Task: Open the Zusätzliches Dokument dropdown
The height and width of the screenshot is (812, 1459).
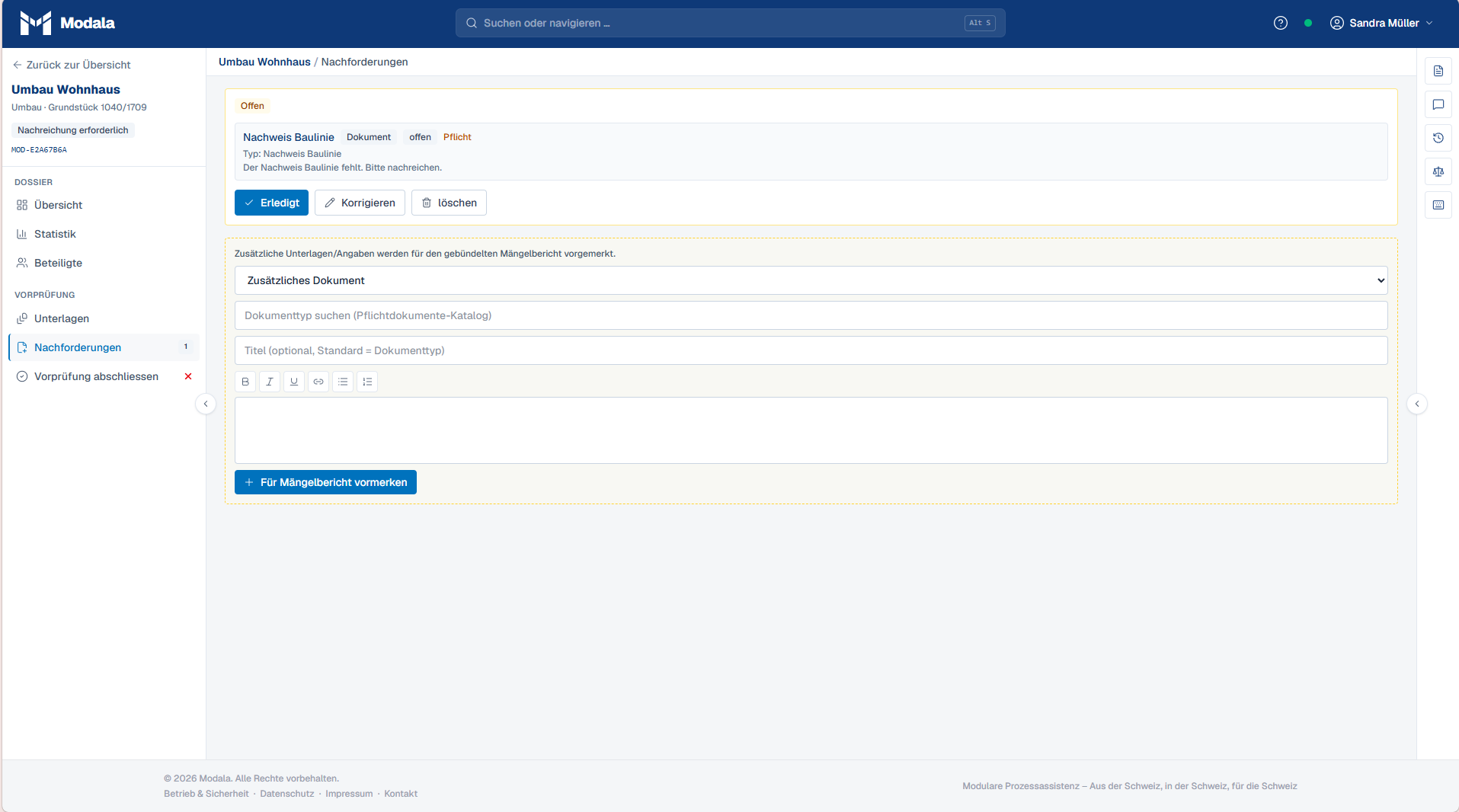Action: click(811, 280)
